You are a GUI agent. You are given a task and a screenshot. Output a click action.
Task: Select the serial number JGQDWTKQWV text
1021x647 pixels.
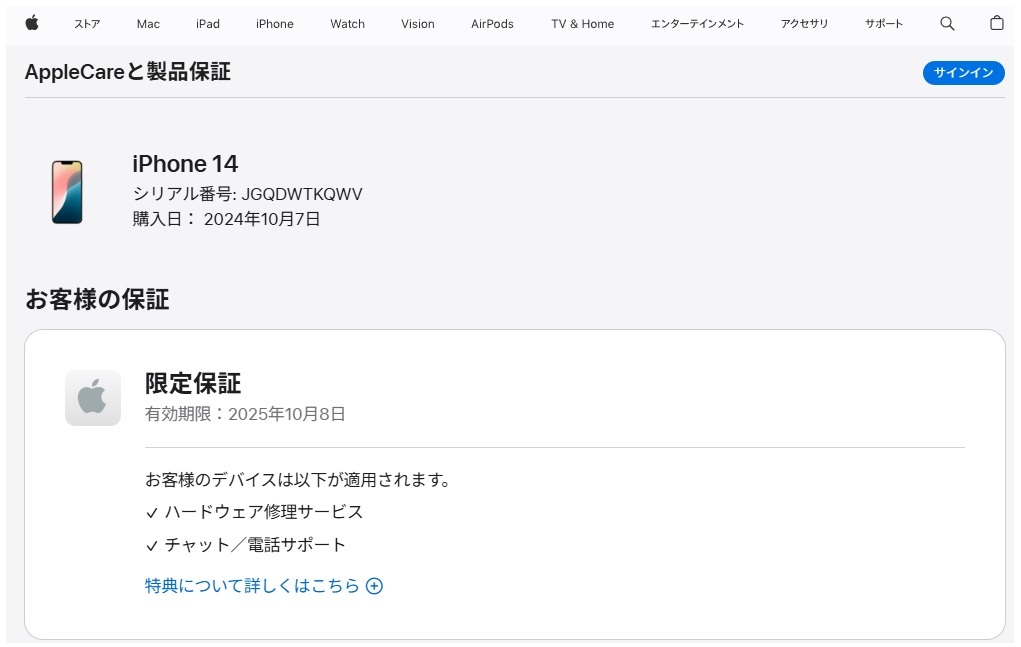click(x=302, y=194)
